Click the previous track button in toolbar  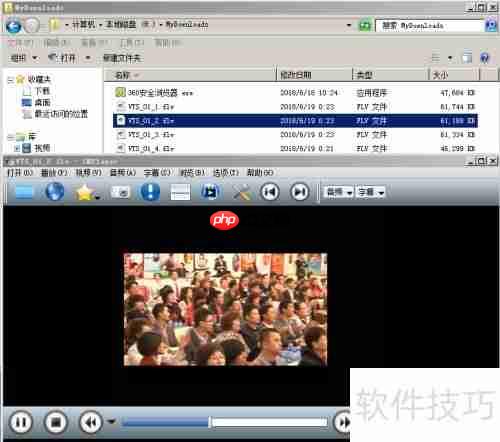[x=270, y=192]
